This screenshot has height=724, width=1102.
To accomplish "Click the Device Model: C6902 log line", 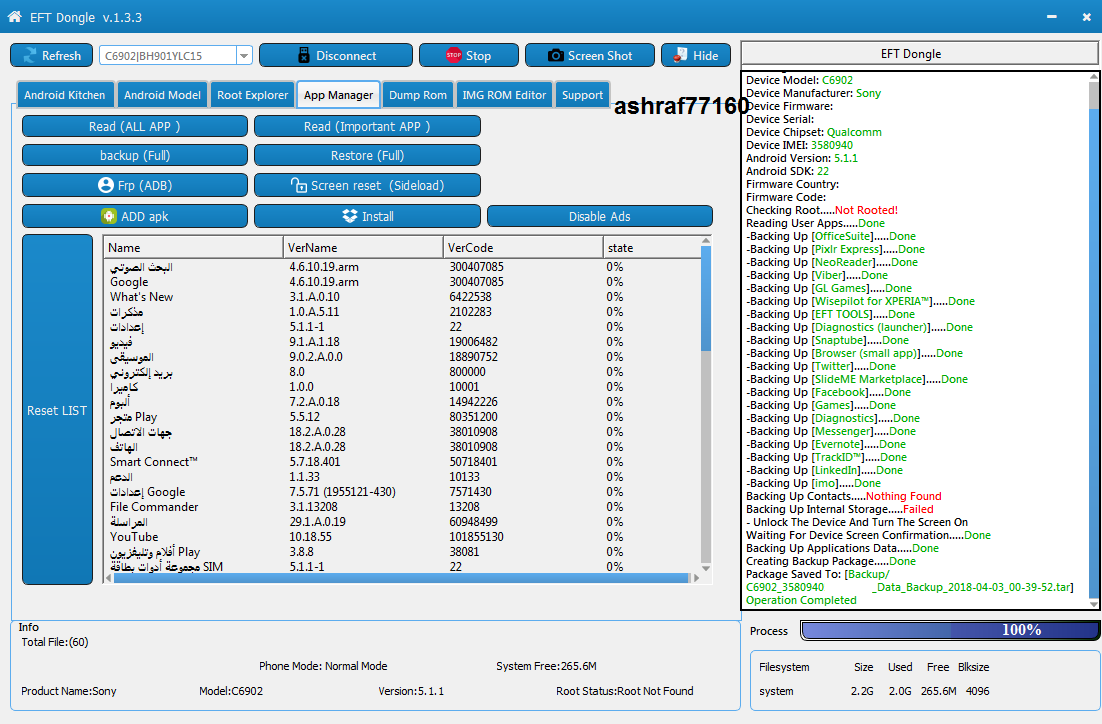I will 799,80.
